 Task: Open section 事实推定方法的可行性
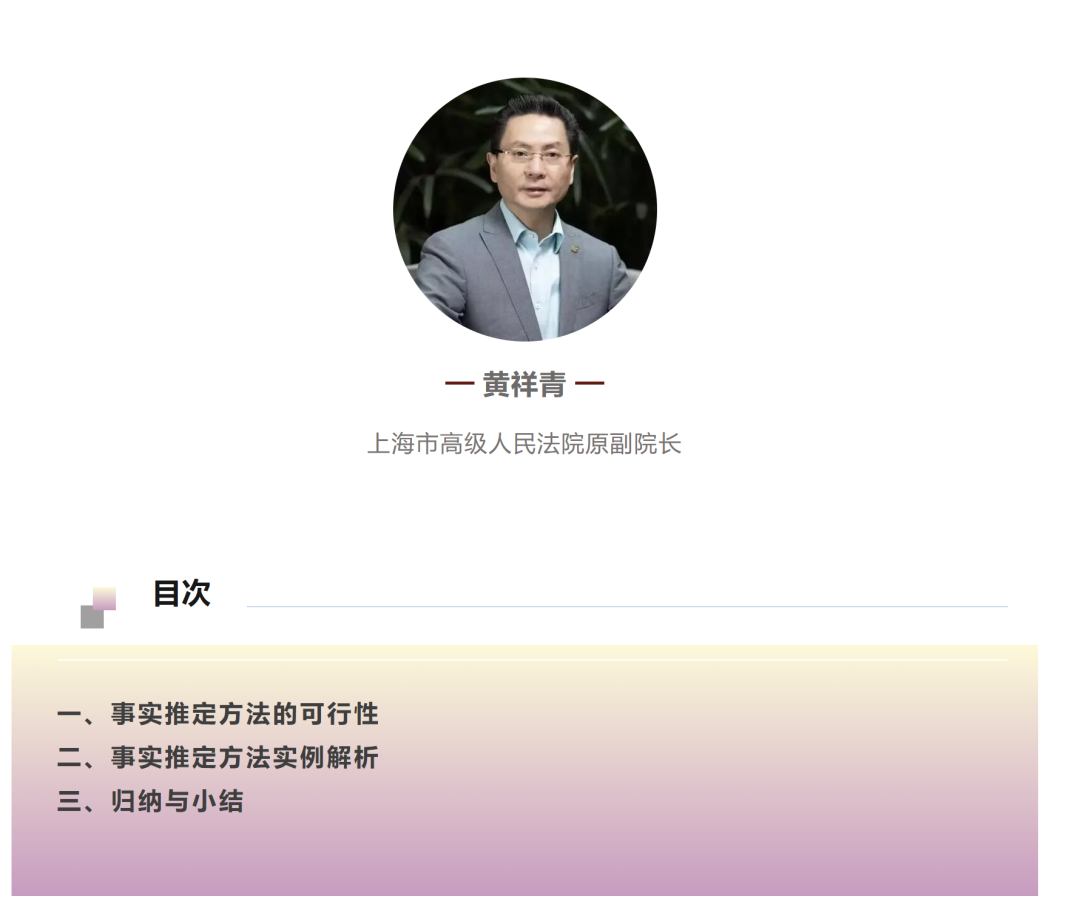[245, 714]
